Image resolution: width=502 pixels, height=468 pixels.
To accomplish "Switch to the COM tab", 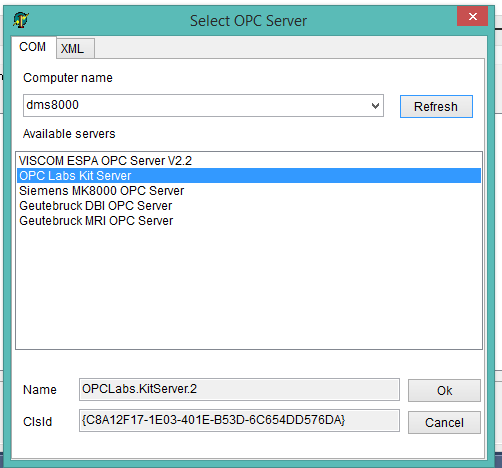I will pos(33,47).
